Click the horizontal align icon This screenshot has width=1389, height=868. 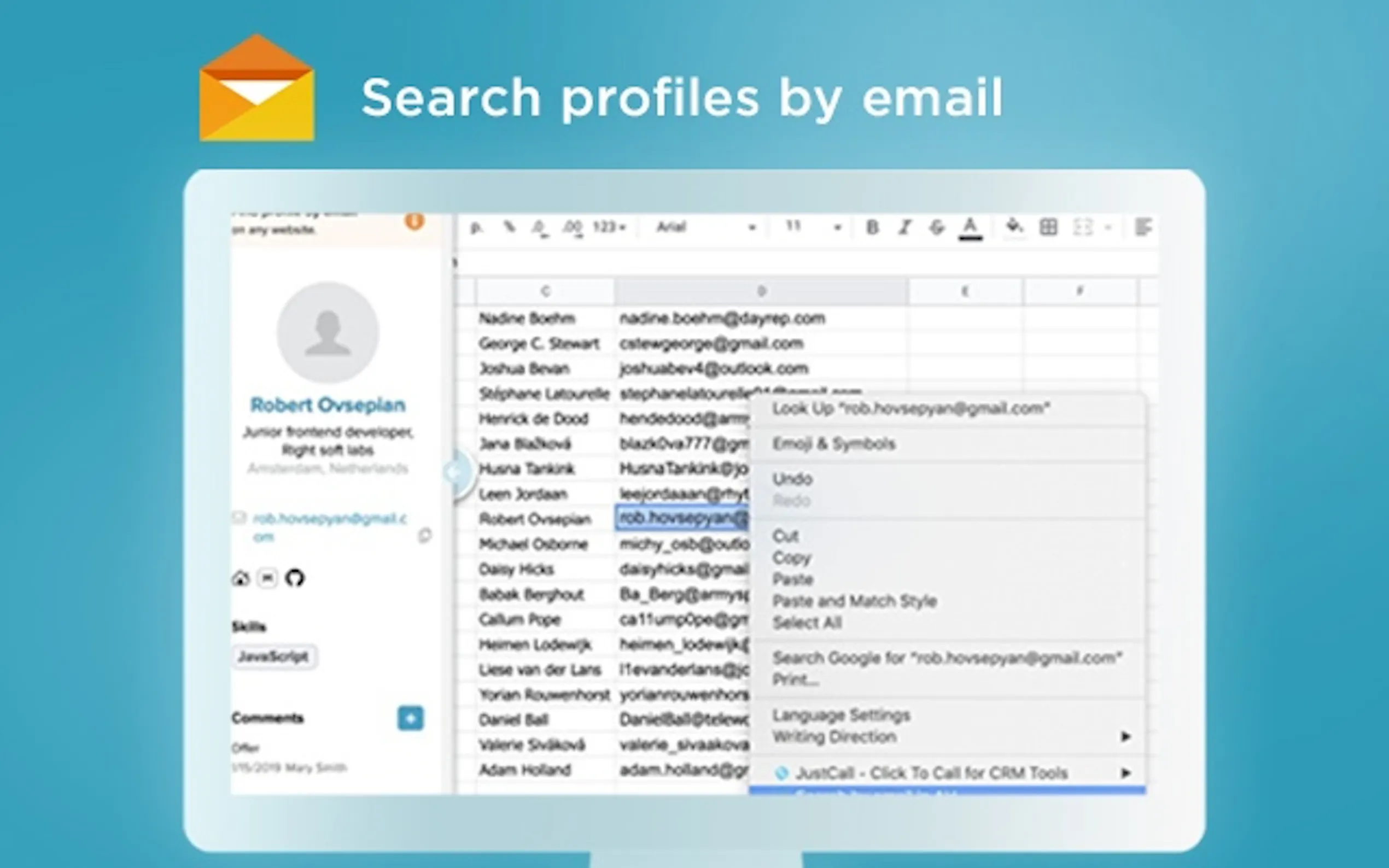click(x=1143, y=227)
